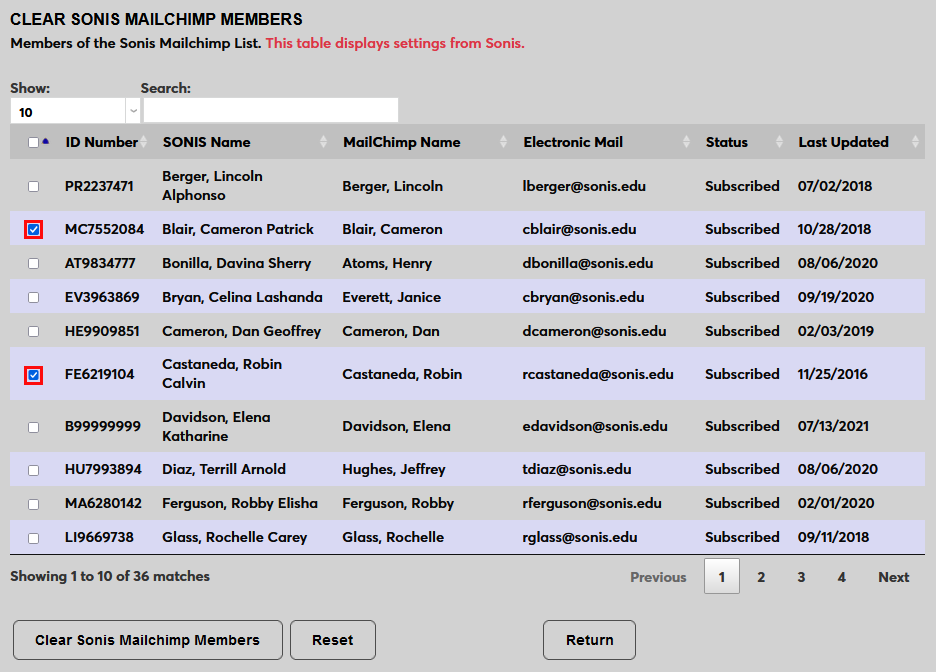This screenshot has height=672, width=936.
Task: Click 'Showing 1 to 10 of 36 matches' text
Action: [110, 577]
